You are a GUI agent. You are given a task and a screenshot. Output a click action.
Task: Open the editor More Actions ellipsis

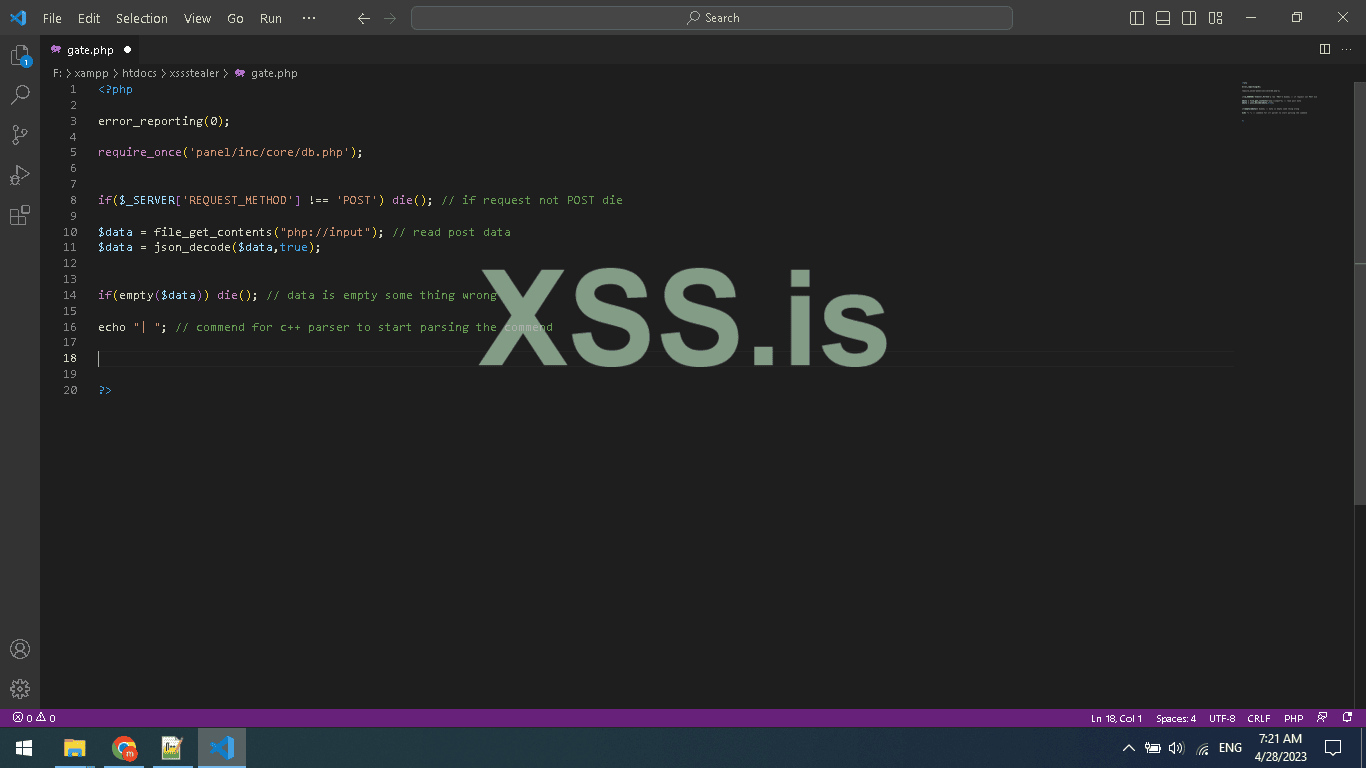point(1348,49)
